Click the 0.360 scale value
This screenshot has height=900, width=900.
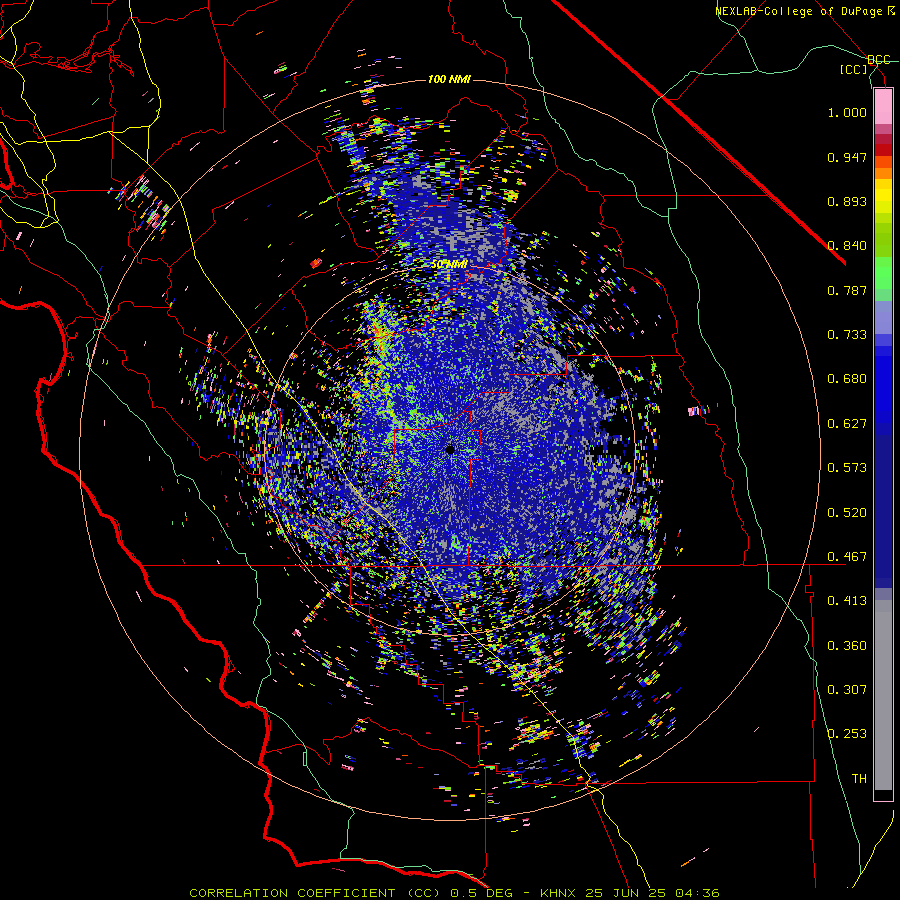847,646
